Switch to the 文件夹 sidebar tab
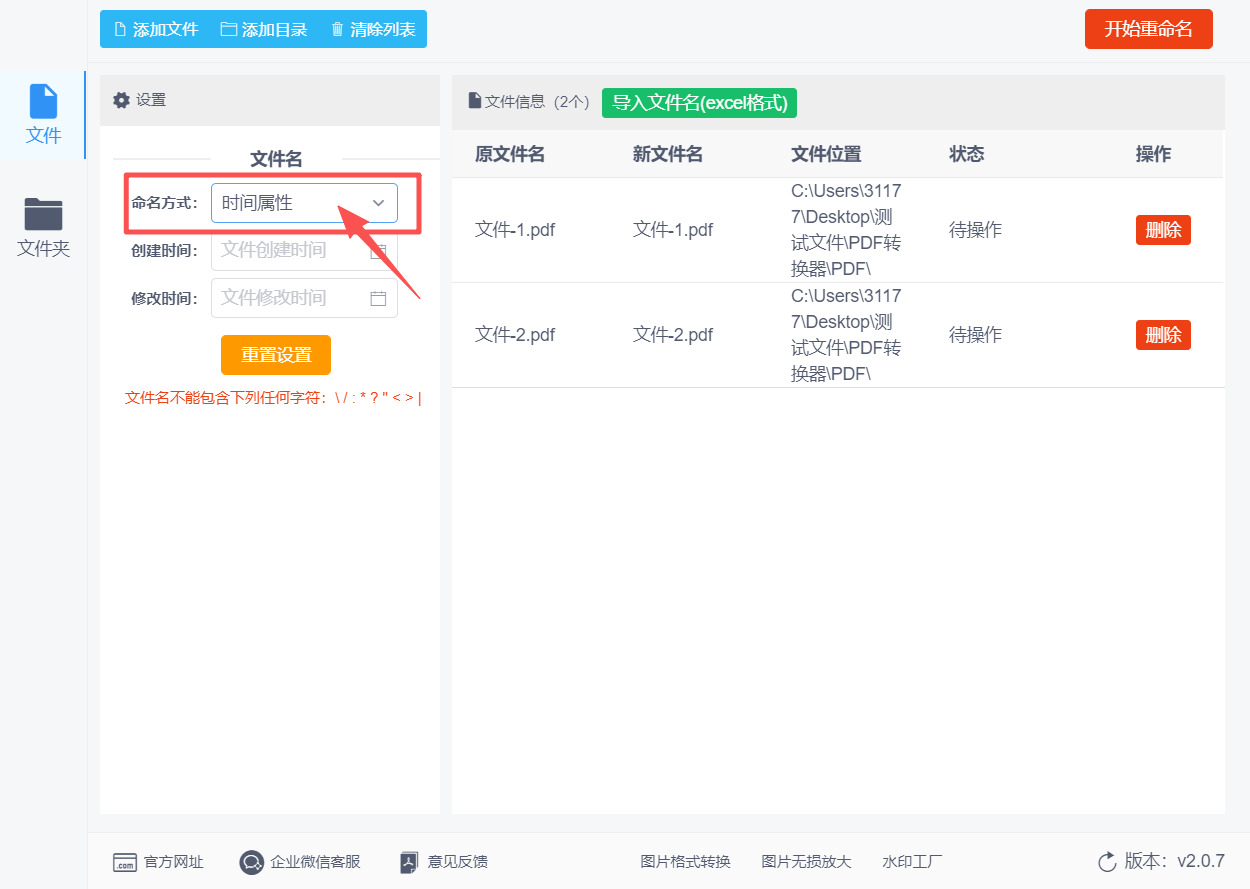The height and width of the screenshot is (889, 1250). click(43, 228)
